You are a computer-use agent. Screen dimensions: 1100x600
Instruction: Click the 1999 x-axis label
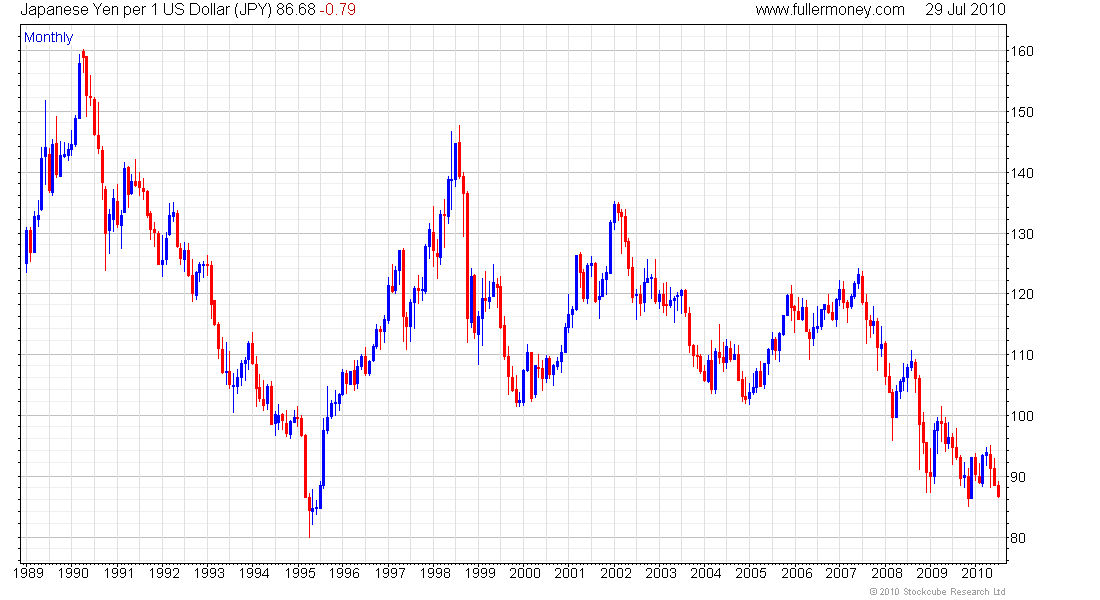(480, 573)
